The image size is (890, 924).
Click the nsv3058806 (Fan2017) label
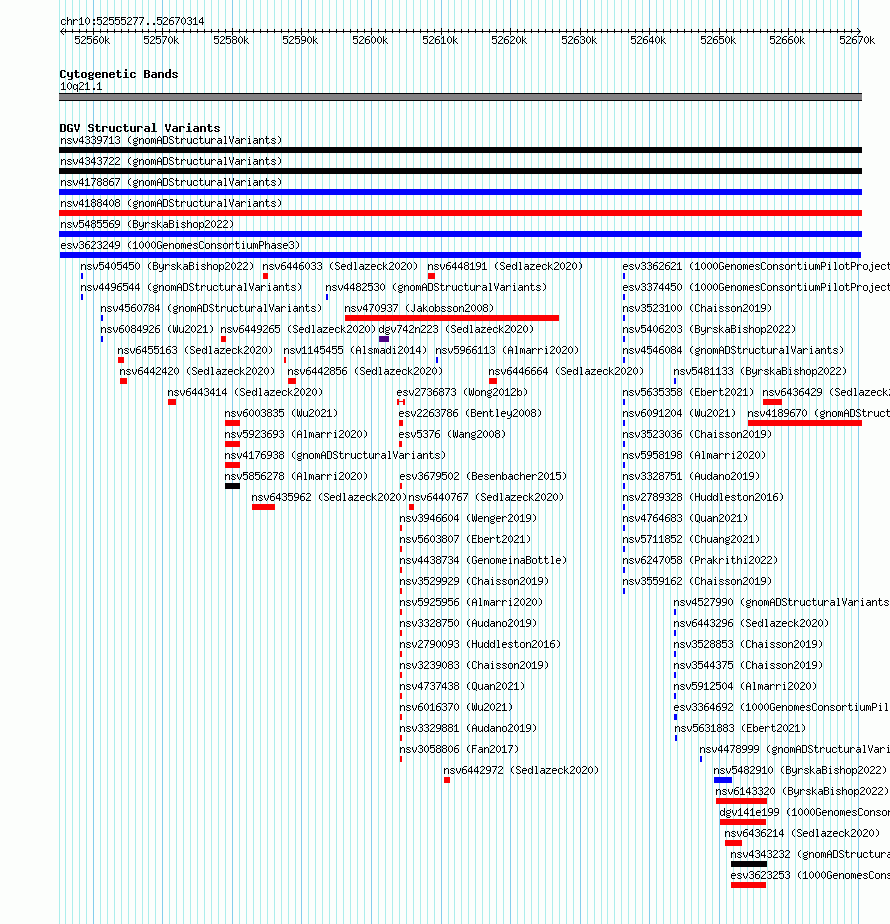point(459,750)
